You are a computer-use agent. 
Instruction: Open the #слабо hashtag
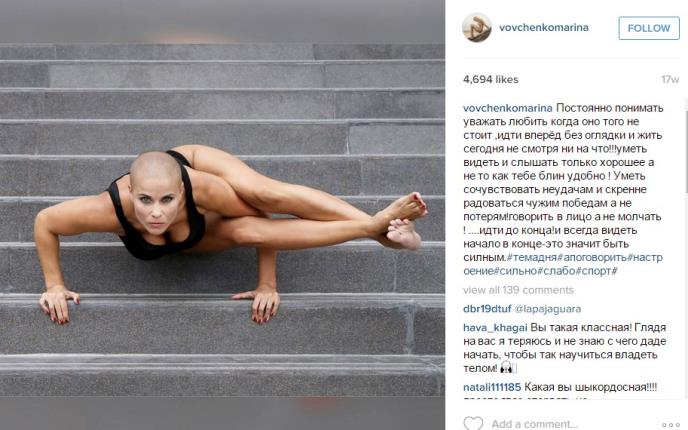pyautogui.click(x=557, y=271)
